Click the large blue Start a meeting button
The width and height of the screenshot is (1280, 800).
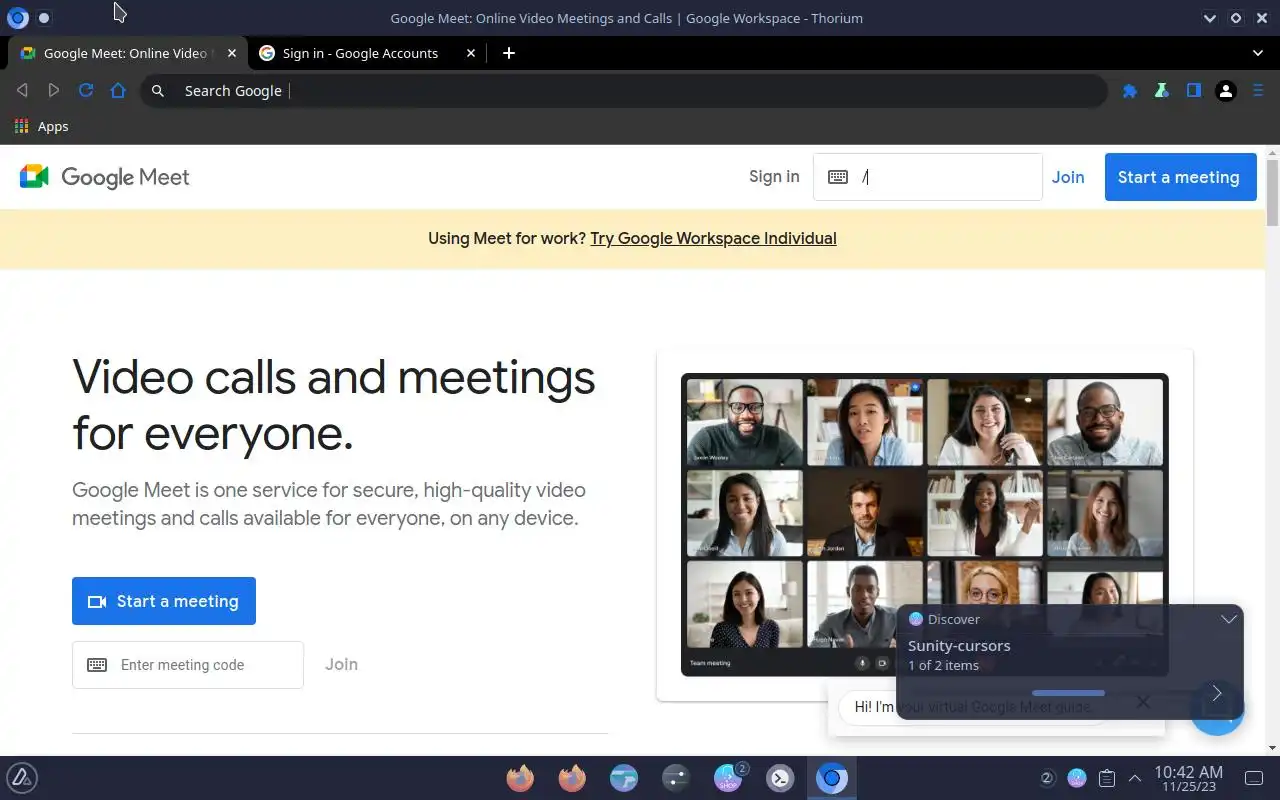click(x=164, y=601)
